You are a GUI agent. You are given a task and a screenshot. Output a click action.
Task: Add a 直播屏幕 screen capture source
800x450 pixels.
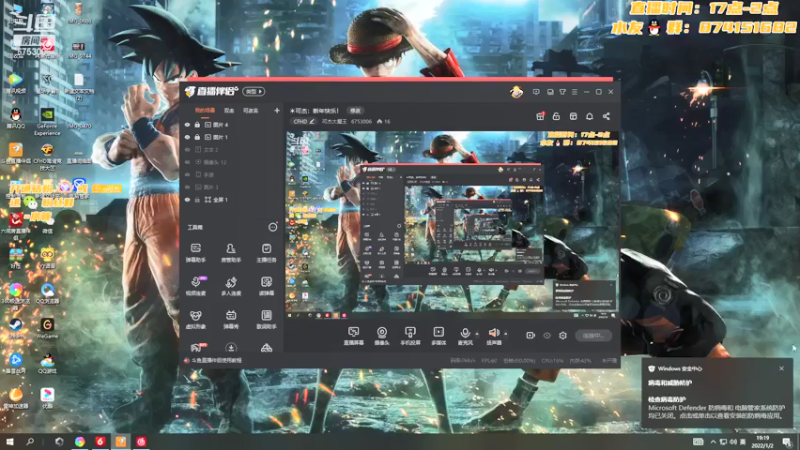[354, 336]
